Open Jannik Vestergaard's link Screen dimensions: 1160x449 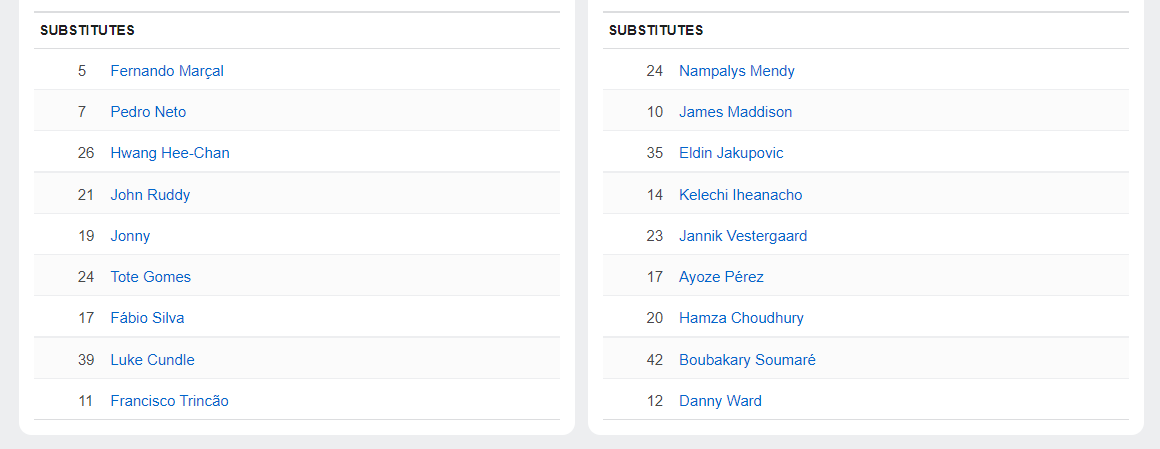pyautogui.click(x=743, y=236)
